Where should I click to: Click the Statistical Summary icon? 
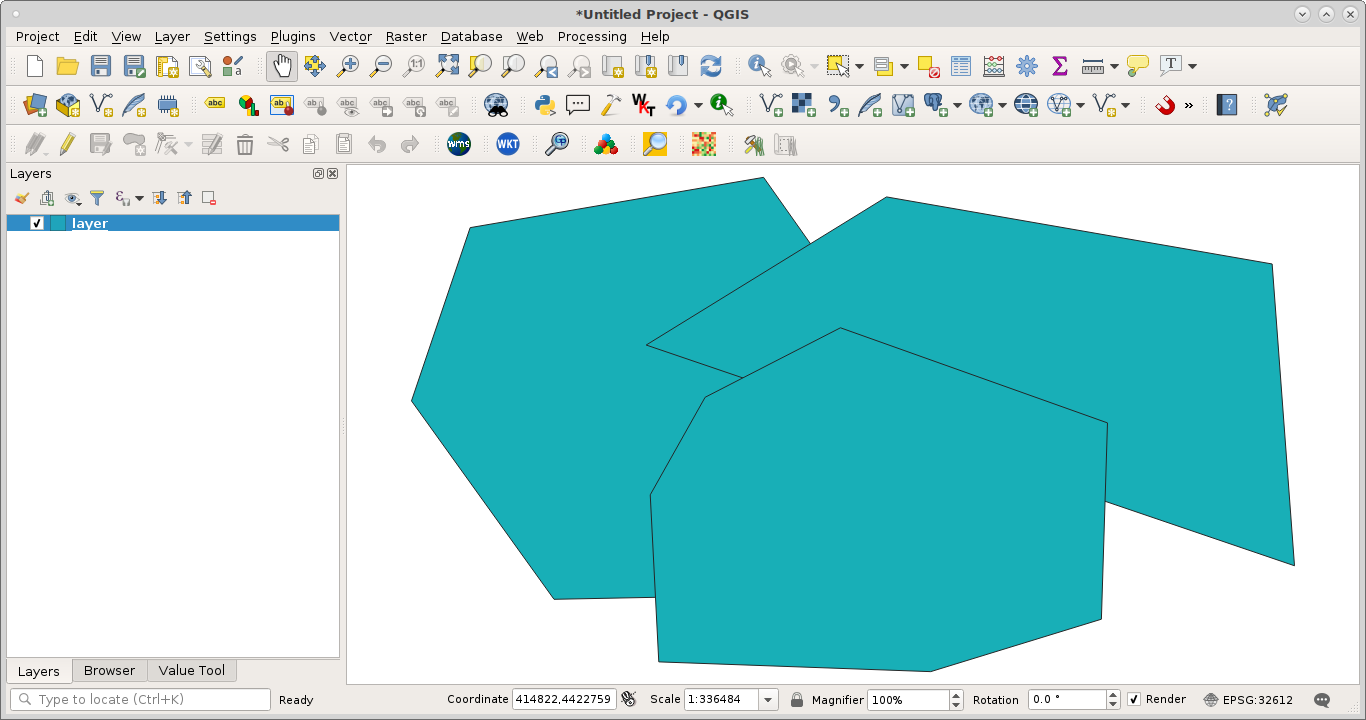[x=1058, y=65]
